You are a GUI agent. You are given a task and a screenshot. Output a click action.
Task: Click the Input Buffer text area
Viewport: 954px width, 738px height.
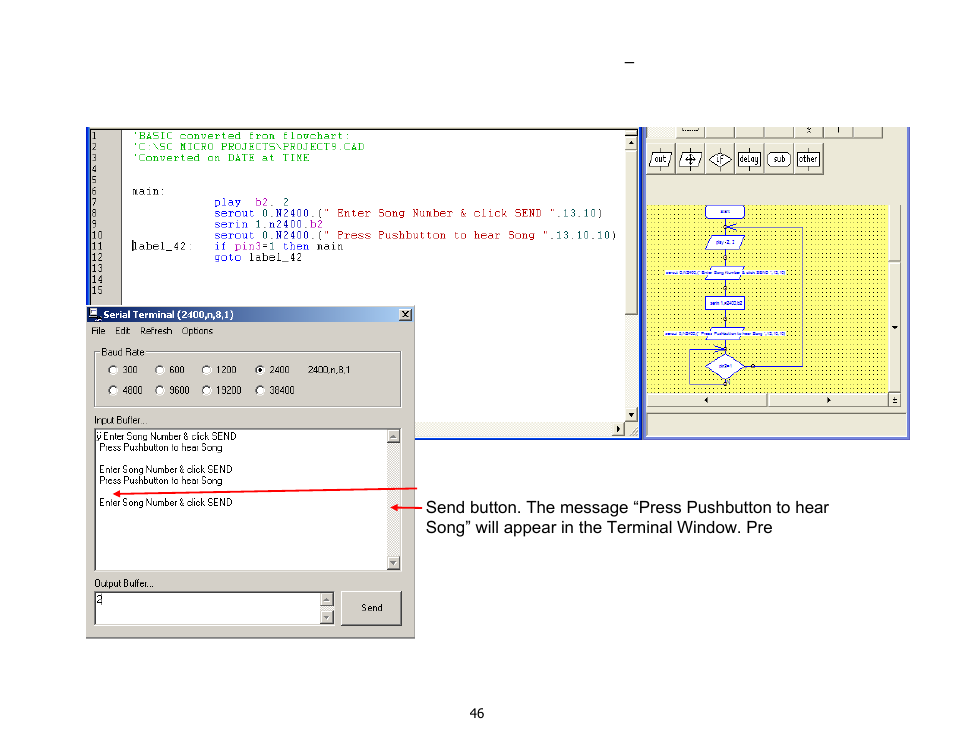point(241,500)
